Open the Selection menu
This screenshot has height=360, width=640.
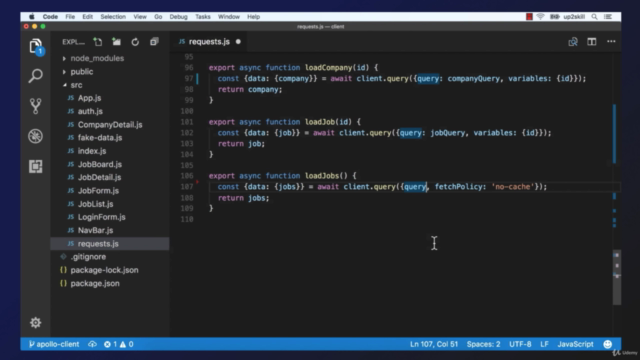(113, 17)
